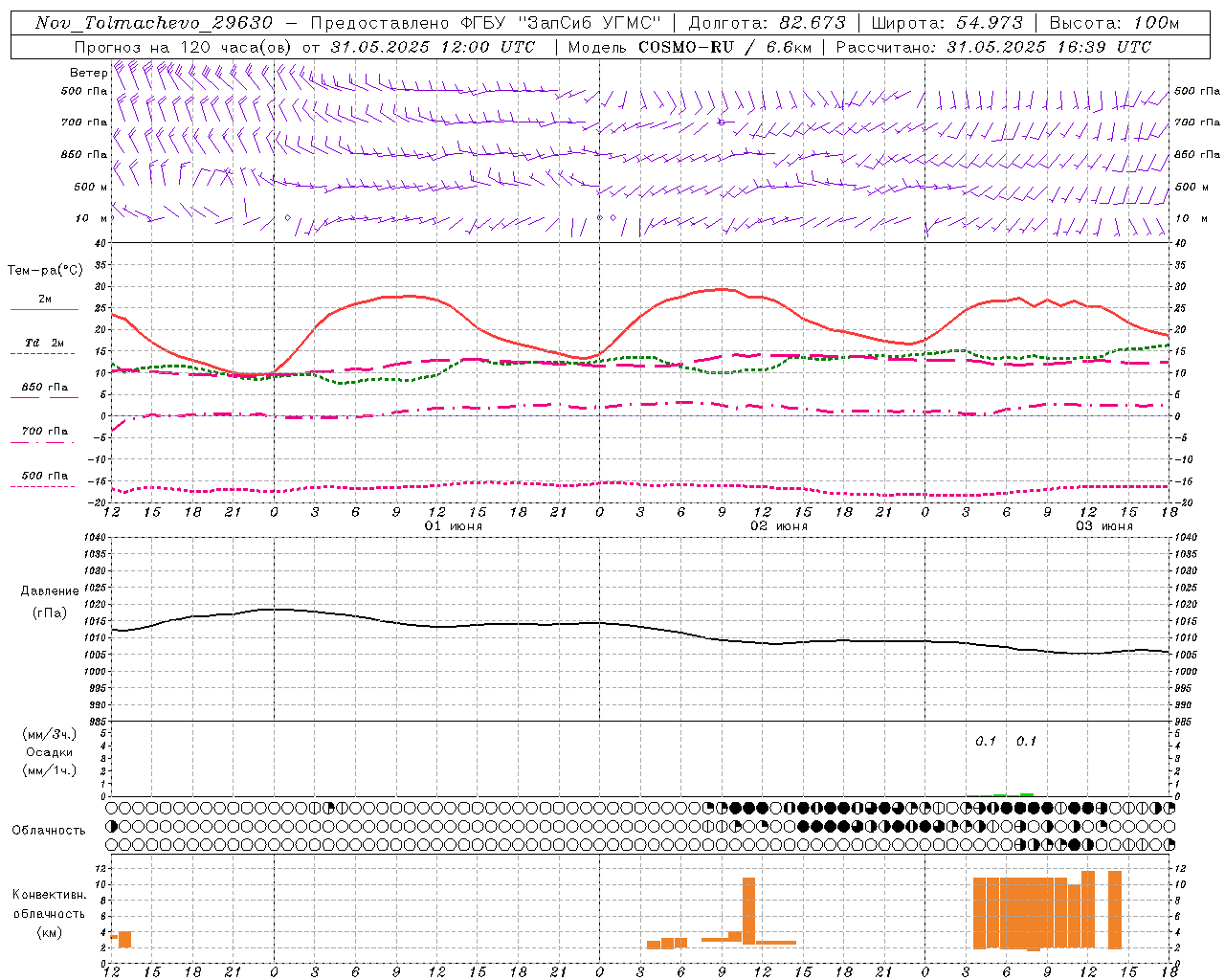1225x980 pixels.
Task: Click the (мм/1ч.) precipitation unit label
Action: coord(50,770)
